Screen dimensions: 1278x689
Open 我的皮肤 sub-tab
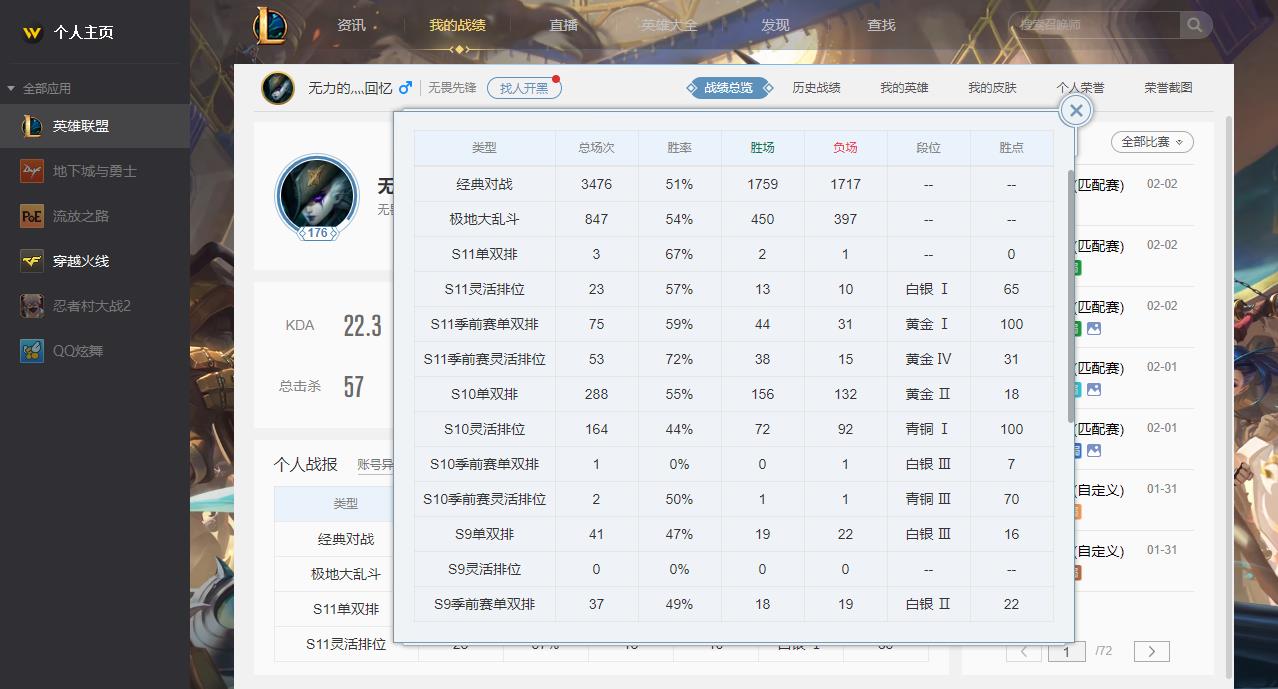[992, 88]
